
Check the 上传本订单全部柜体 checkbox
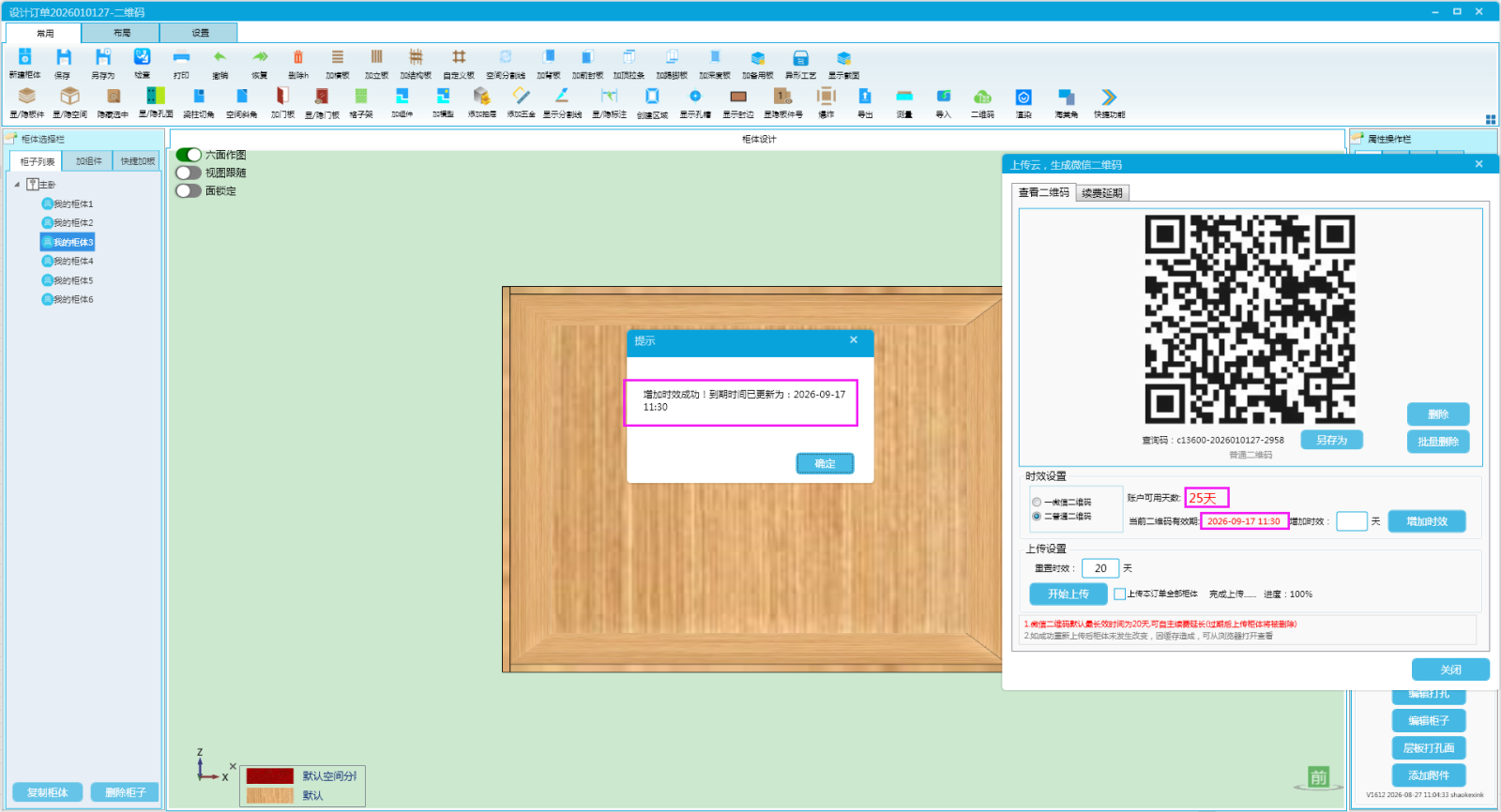click(x=1119, y=594)
